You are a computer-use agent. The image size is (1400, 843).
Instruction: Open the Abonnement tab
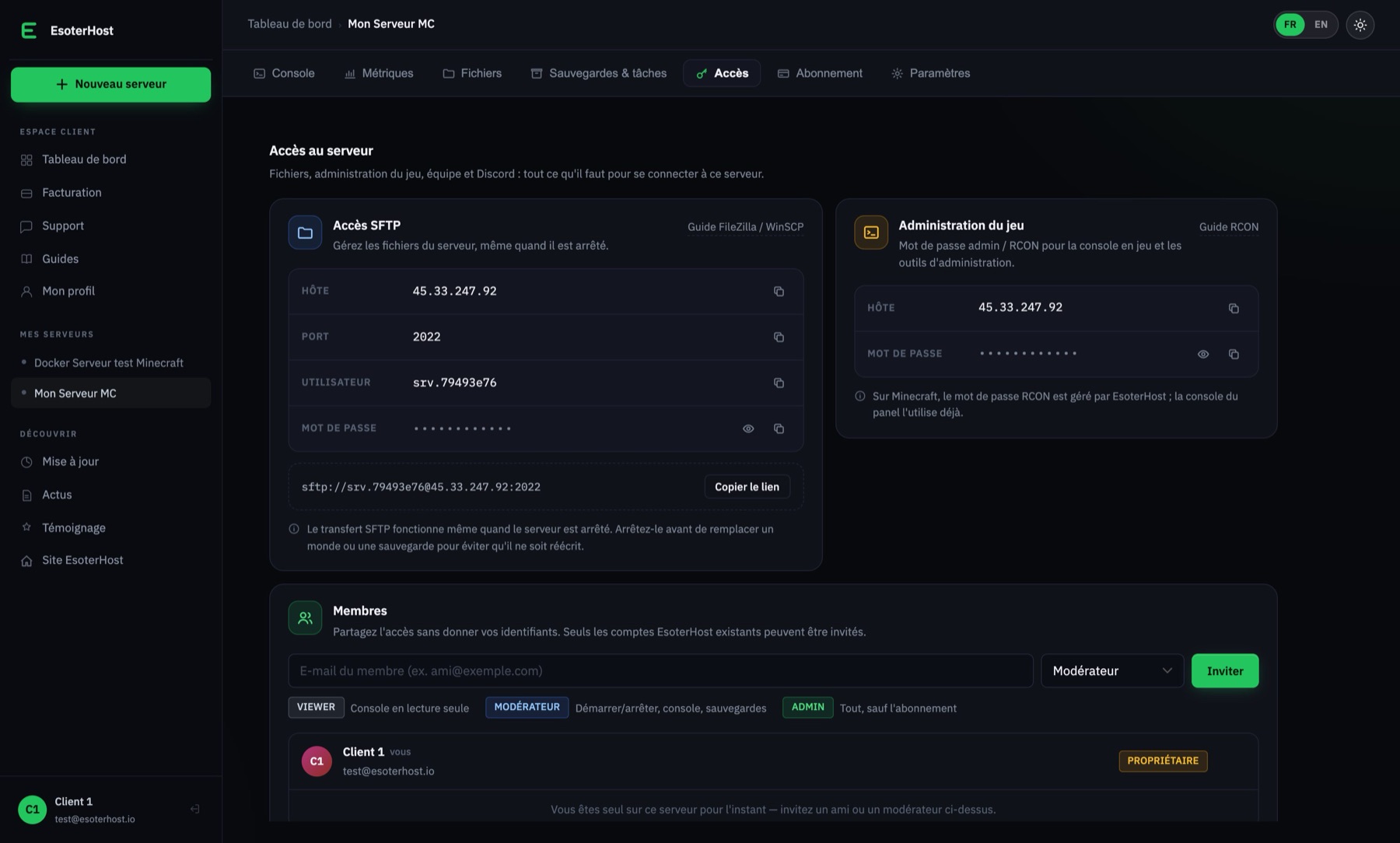click(x=820, y=73)
